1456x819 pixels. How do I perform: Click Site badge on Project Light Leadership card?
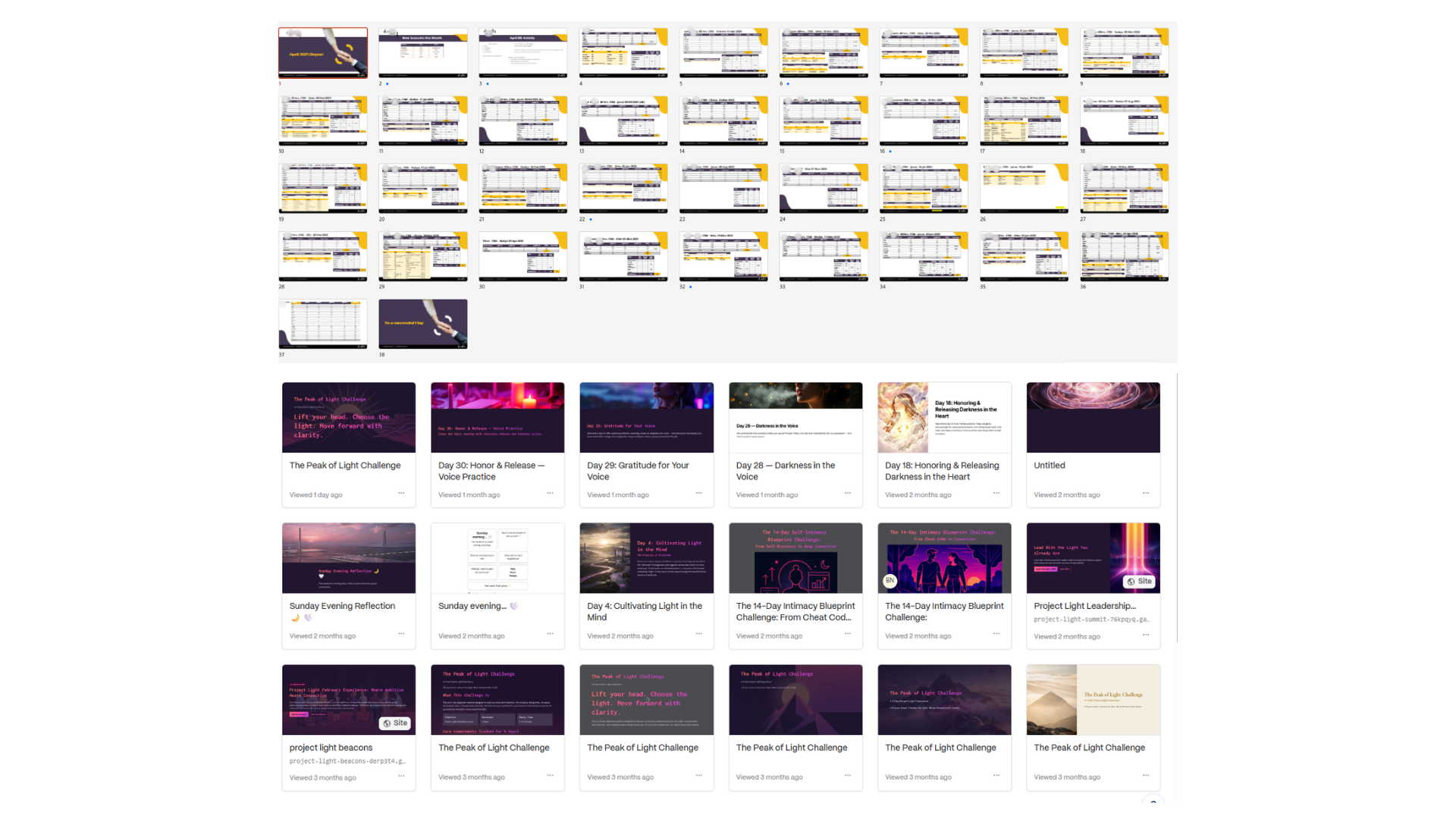[x=1139, y=582]
